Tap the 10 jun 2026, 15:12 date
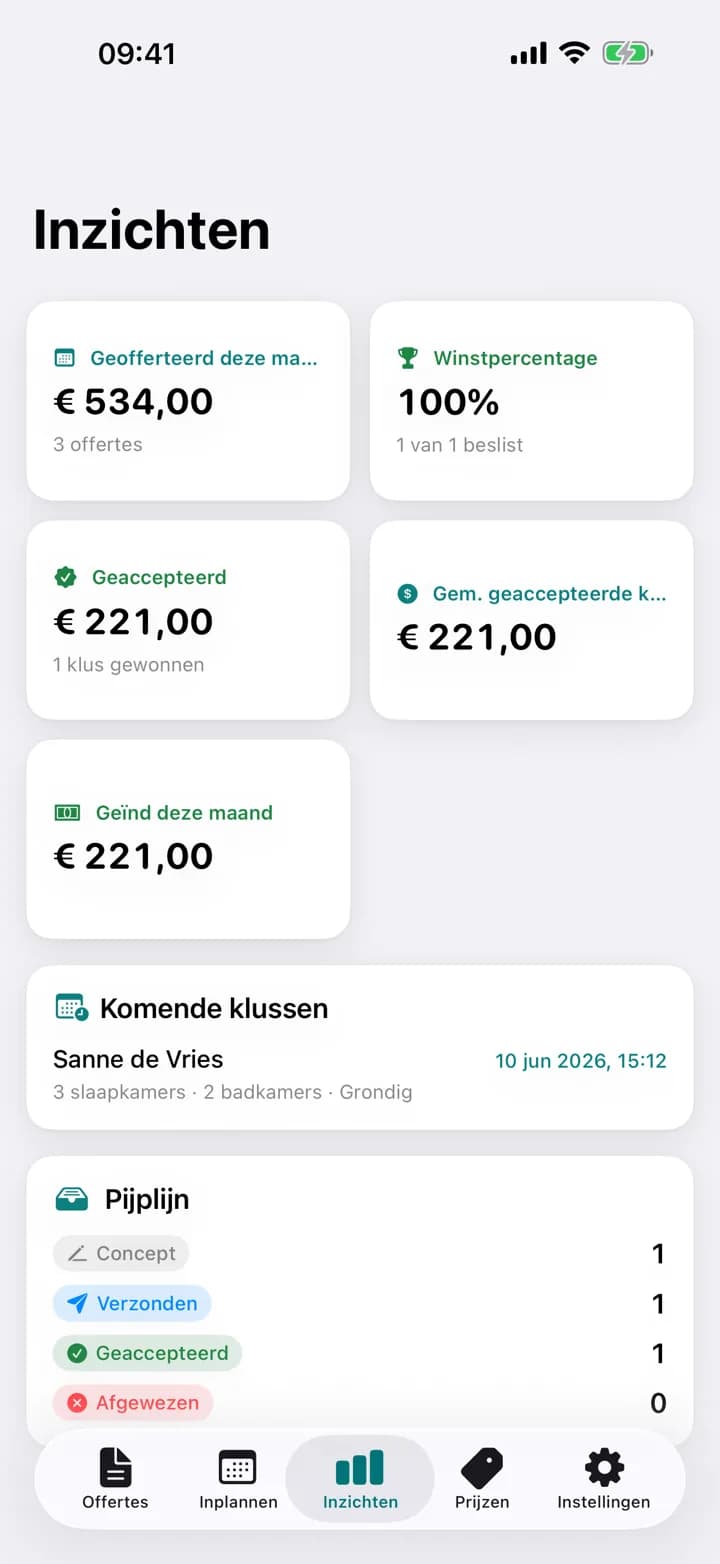Viewport: 720px width, 1564px height. click(x=581, y=1061)
